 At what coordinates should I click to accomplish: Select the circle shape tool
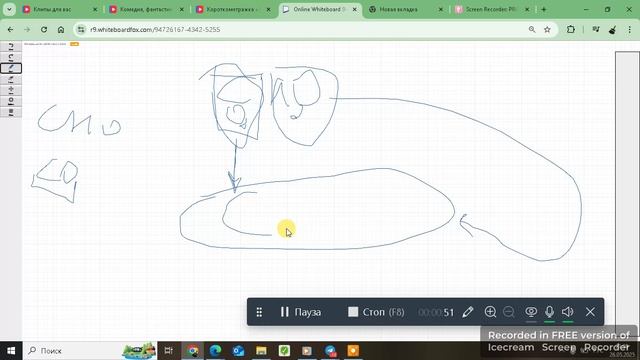click(x=11, y=100)
